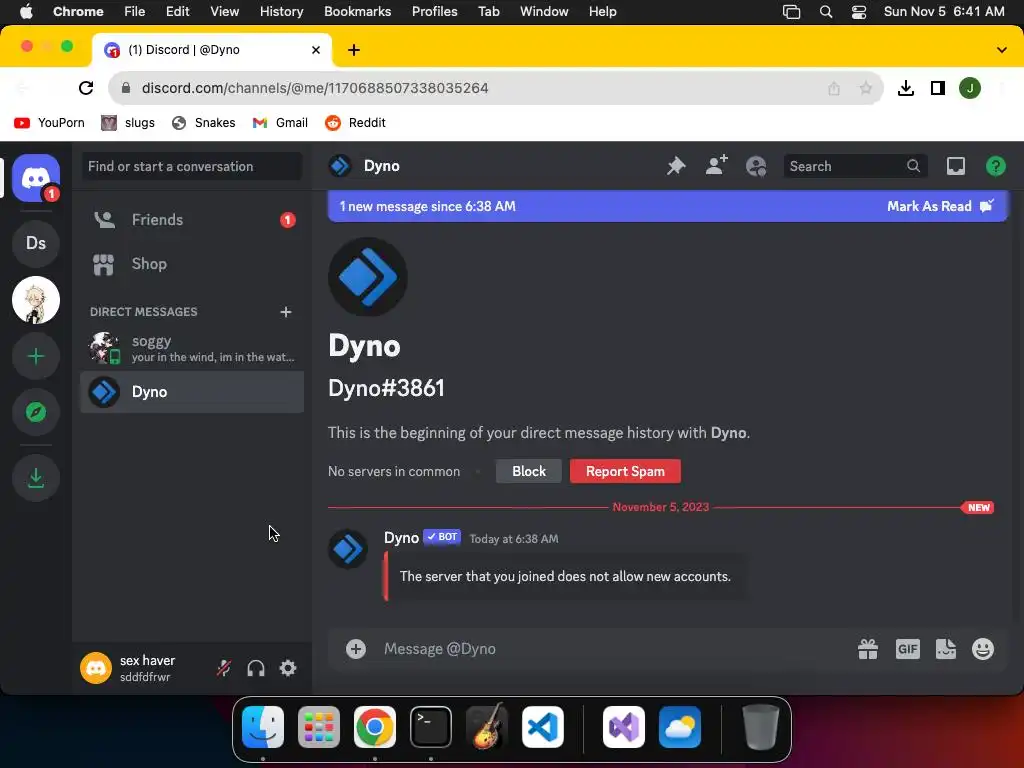Open the Shop page

point(192,264)
